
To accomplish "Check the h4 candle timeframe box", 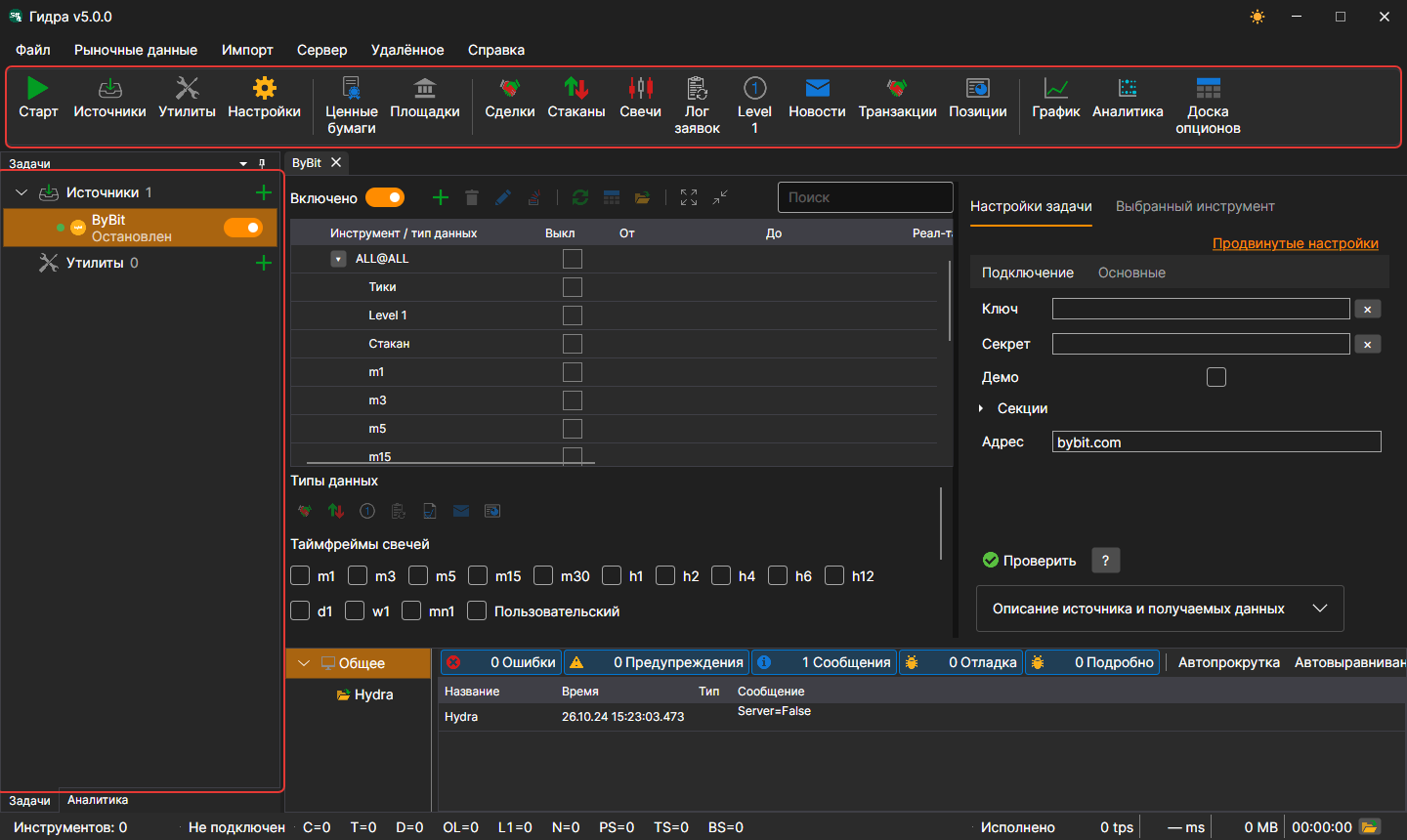I will (721, 575).
